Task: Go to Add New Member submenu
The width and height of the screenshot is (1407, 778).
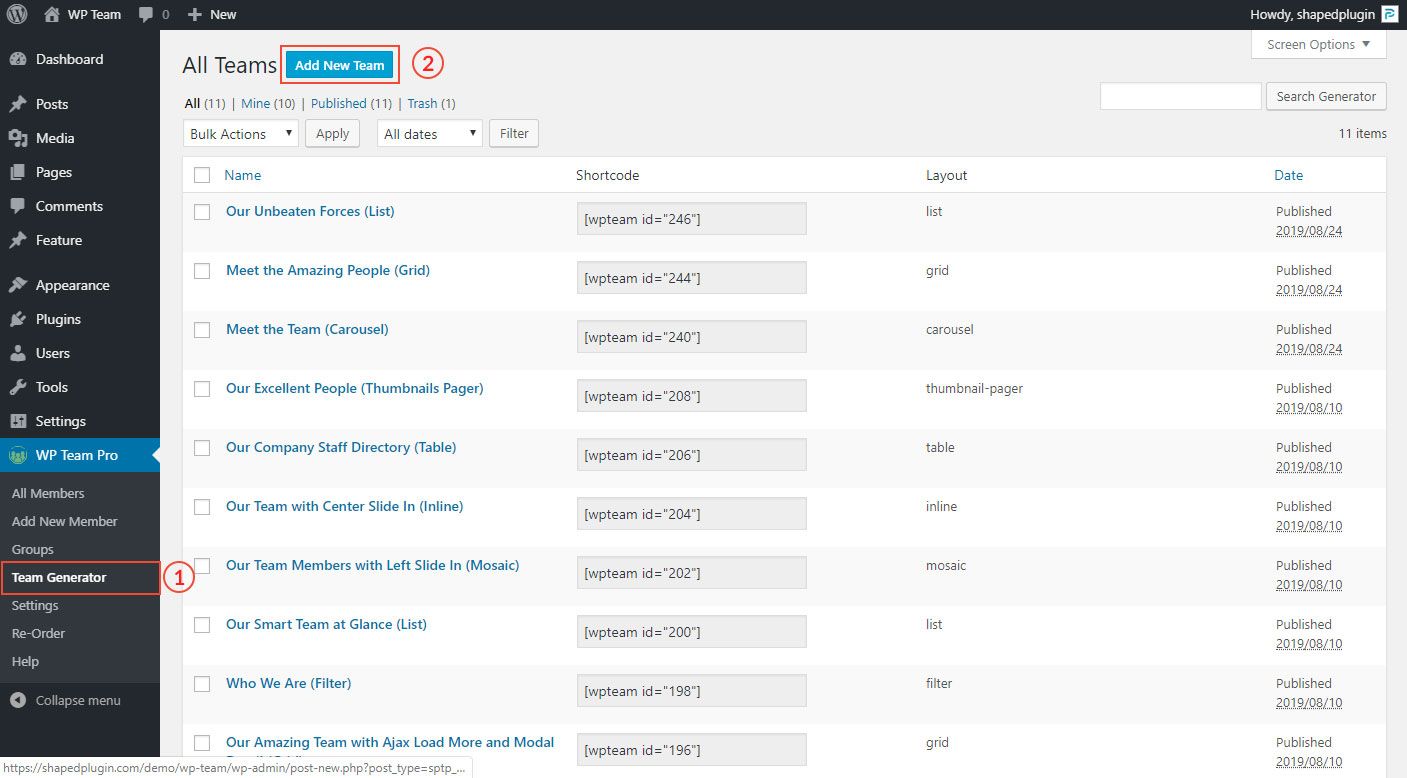Action: [x=64, y=521]
